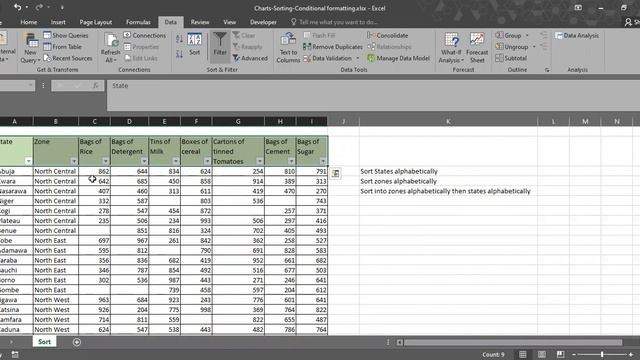Open Outline dialog launcher
This screenshot has width=640, height=360.
coord(547,70)
